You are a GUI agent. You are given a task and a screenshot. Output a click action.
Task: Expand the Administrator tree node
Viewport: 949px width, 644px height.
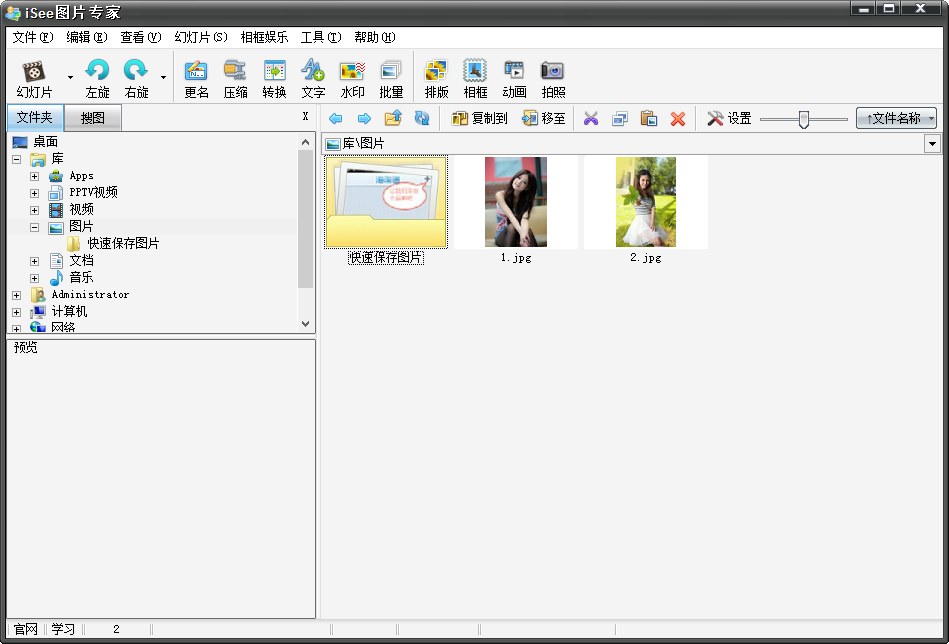[16, 295]
